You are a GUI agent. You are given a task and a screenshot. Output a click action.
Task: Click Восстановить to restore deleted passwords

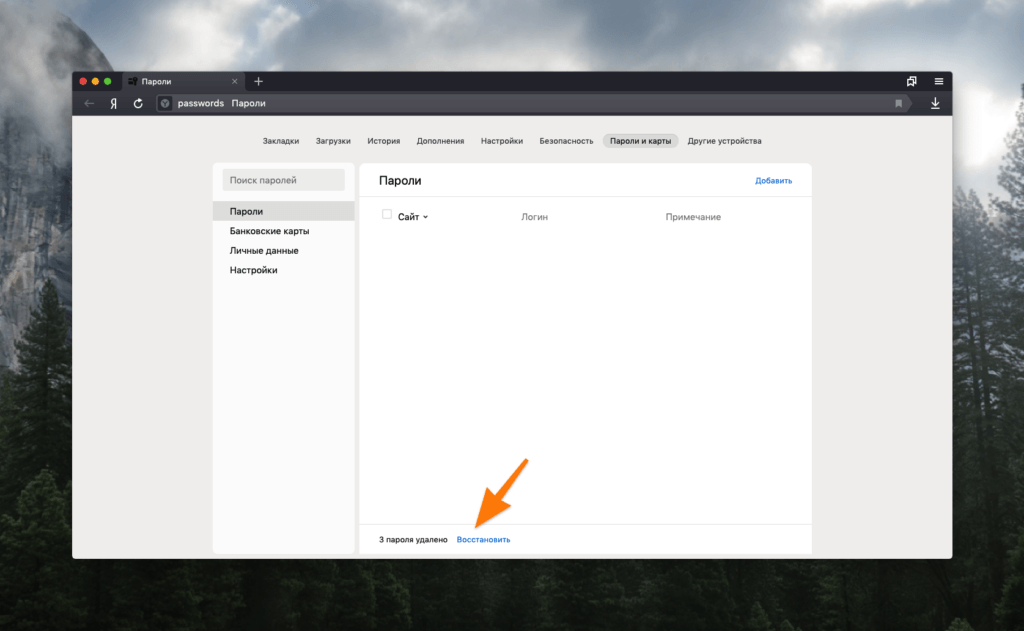pyautogui.click(x=483, y=540)
